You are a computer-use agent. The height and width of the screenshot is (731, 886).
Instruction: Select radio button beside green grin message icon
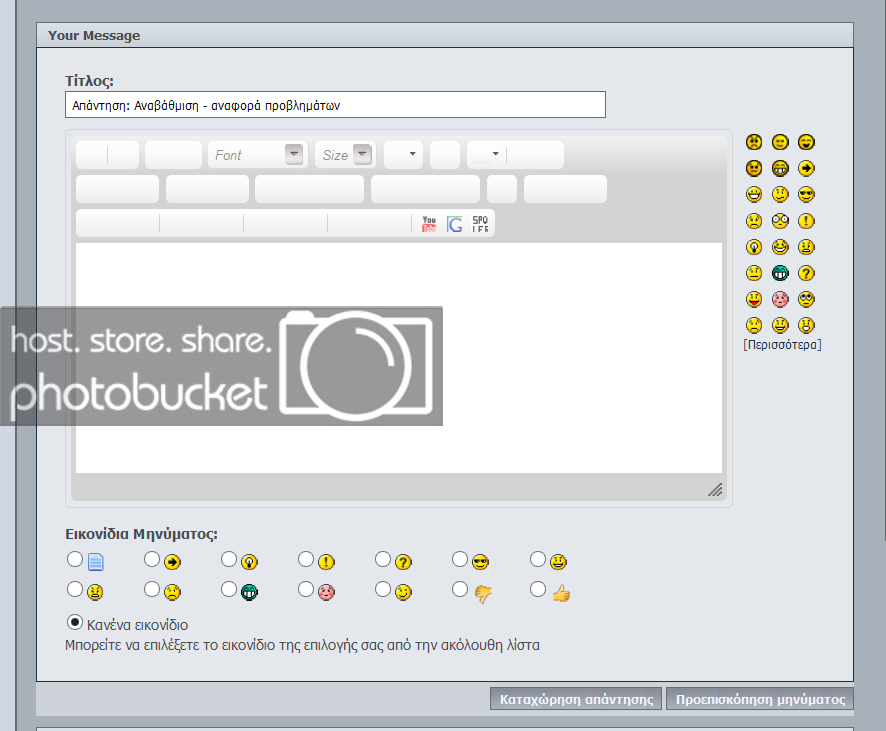pyautogui.click(x=228, y=589)
